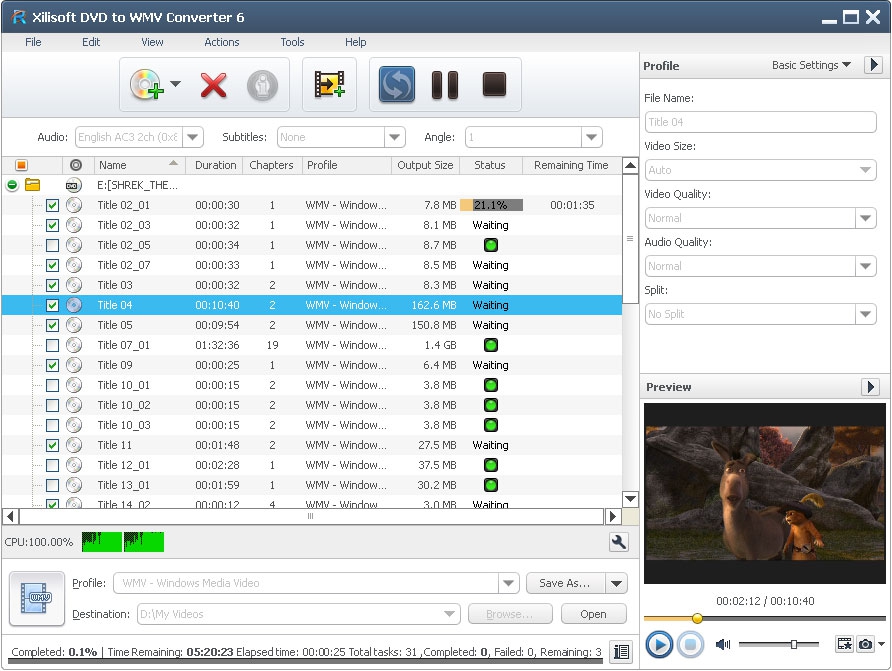This screenshot has width=892, height=671.
Task: Open the Basic Settings dropdown
Action: tap(811, 65)
